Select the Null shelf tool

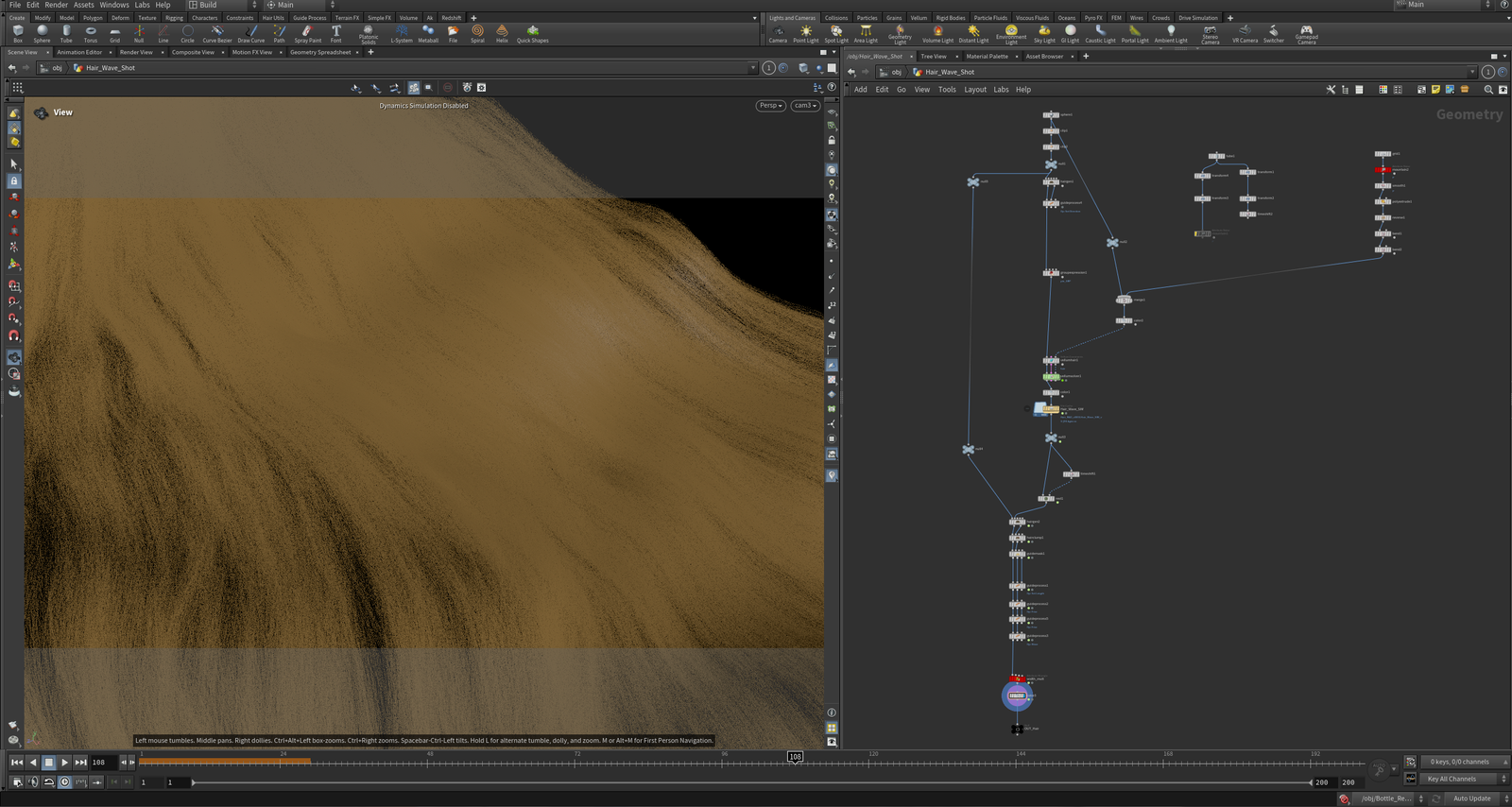click(139, 34)
